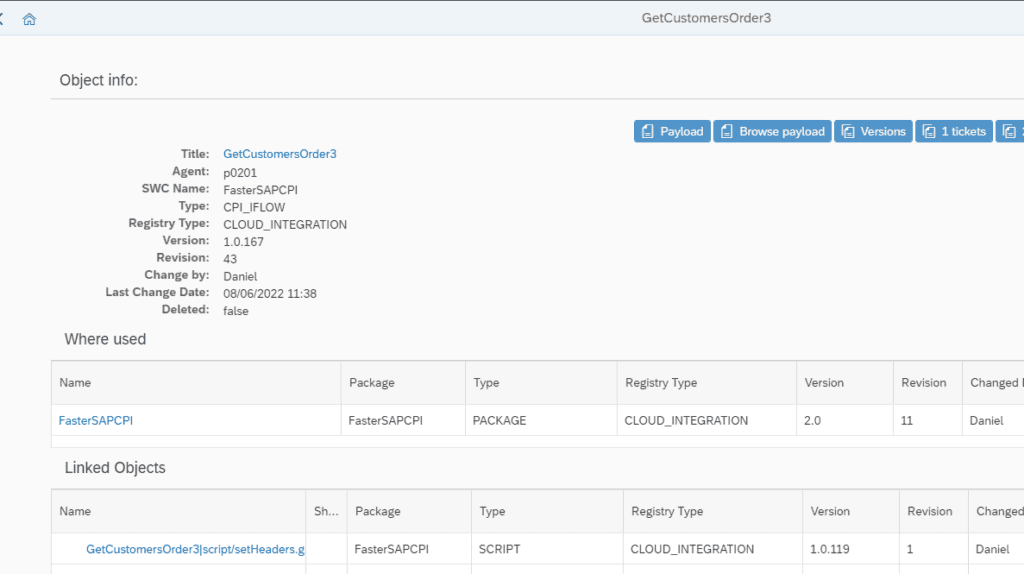1024x574 pixels.
Task: Click the GetCustomersOrder3 page title
Action: pyautogui.click(x=706, y=18)
